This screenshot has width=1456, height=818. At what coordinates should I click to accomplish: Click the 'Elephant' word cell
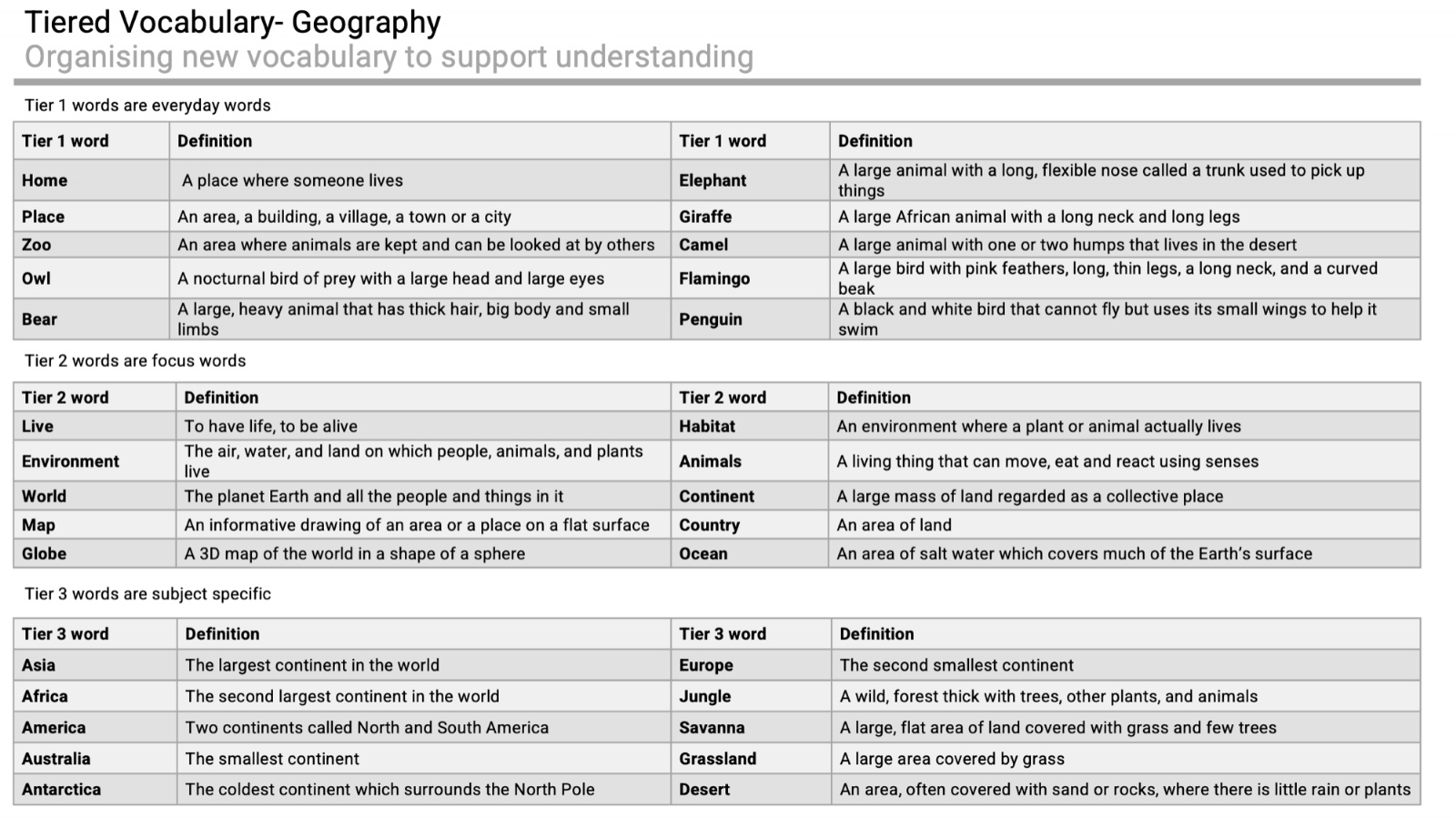pyautogui.click(x=750, y=180)
